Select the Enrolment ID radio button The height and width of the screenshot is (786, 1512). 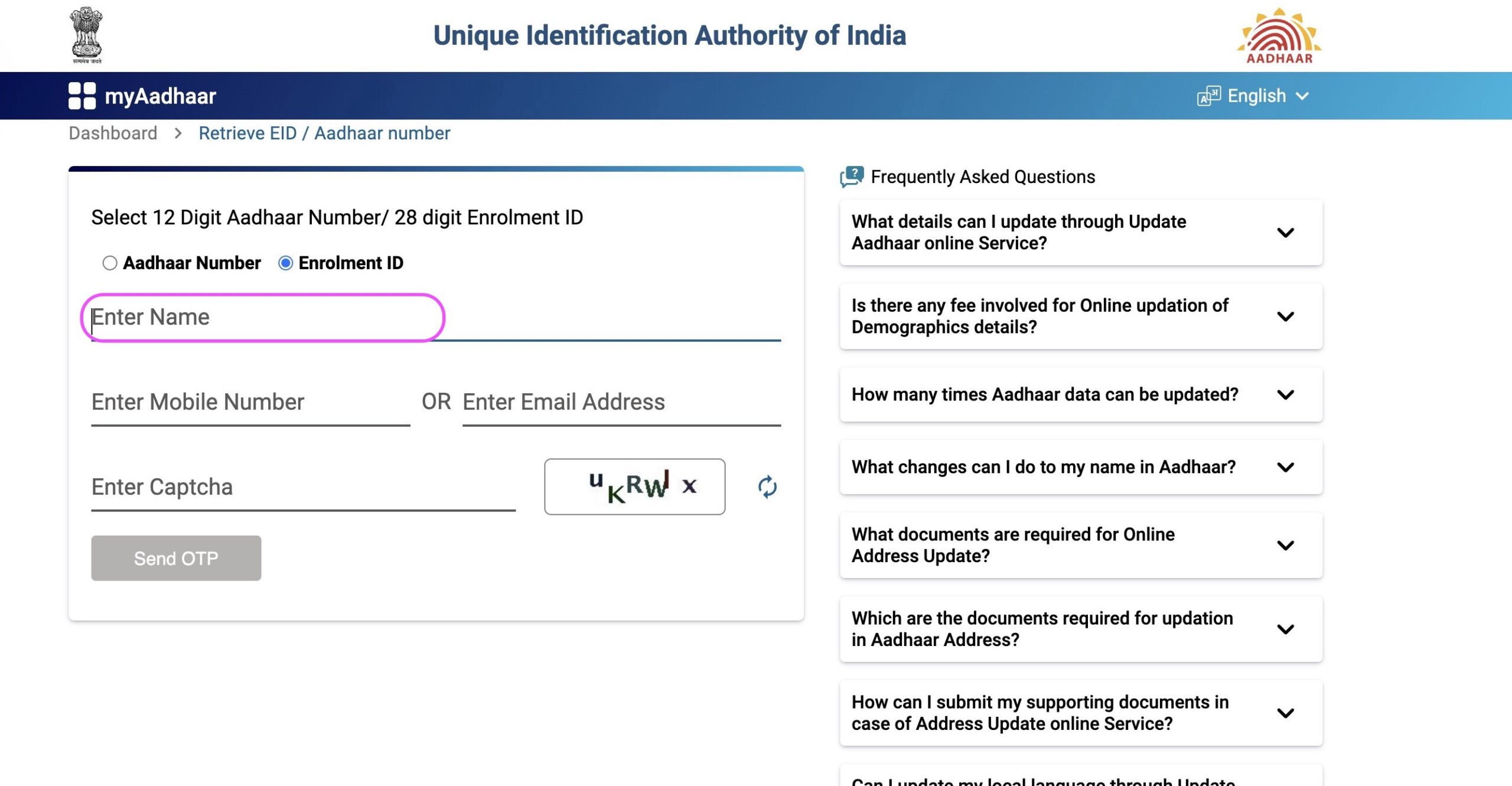click(x=287, y=263)
